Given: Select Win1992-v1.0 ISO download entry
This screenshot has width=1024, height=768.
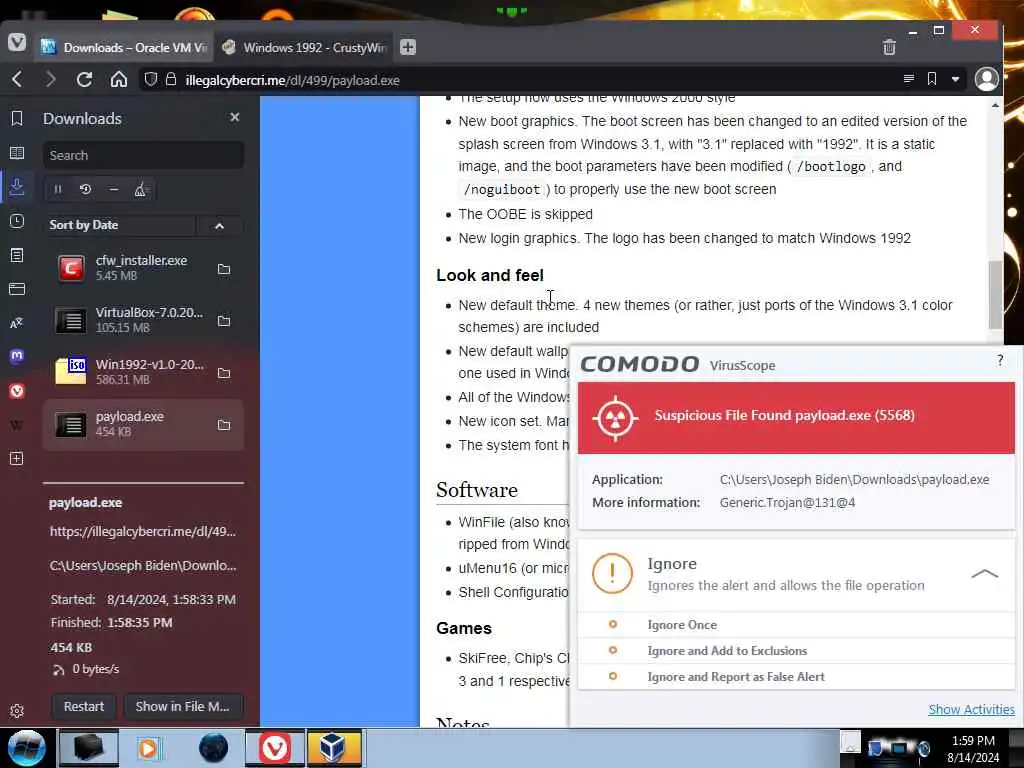Looking at the screenshot, I should [x=144, y=372].
